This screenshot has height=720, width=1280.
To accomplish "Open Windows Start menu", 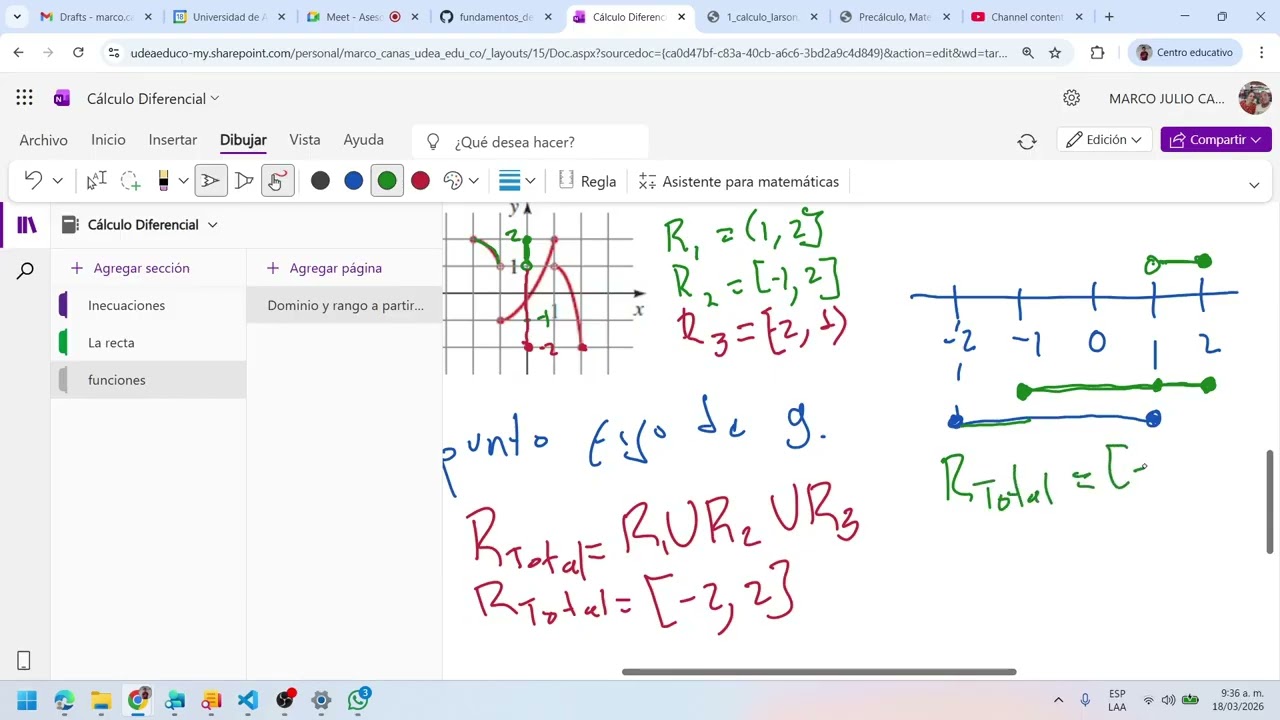I will (x=27, y=700).
